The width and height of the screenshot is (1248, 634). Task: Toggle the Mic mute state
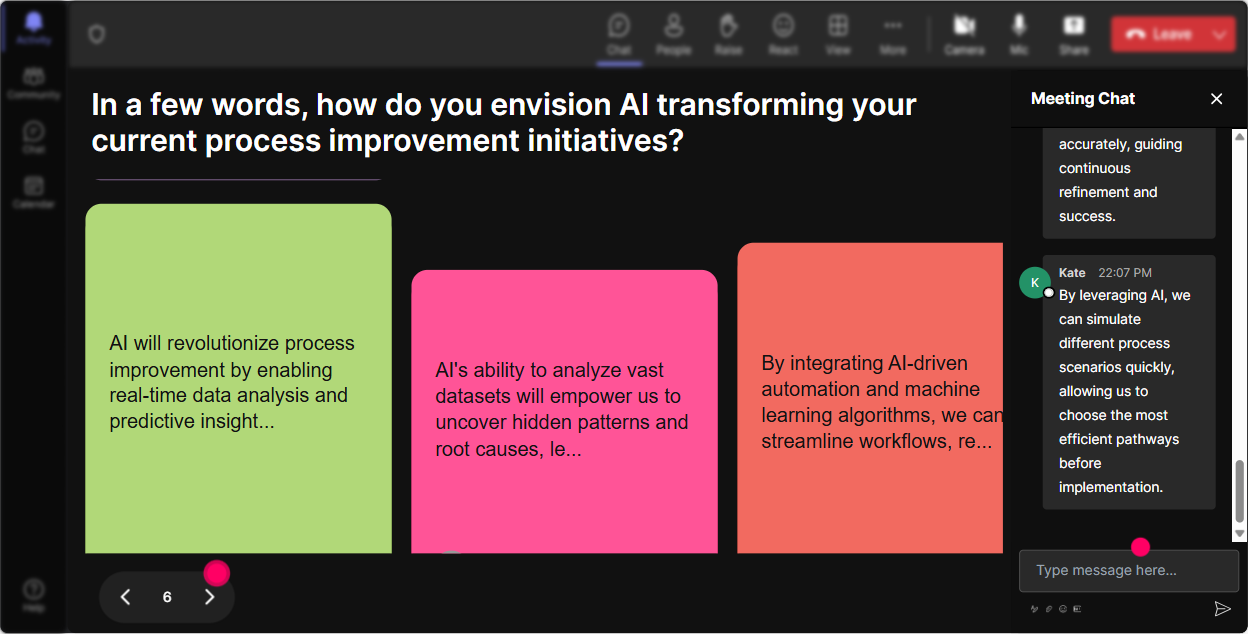click(x=1019, y=34)
